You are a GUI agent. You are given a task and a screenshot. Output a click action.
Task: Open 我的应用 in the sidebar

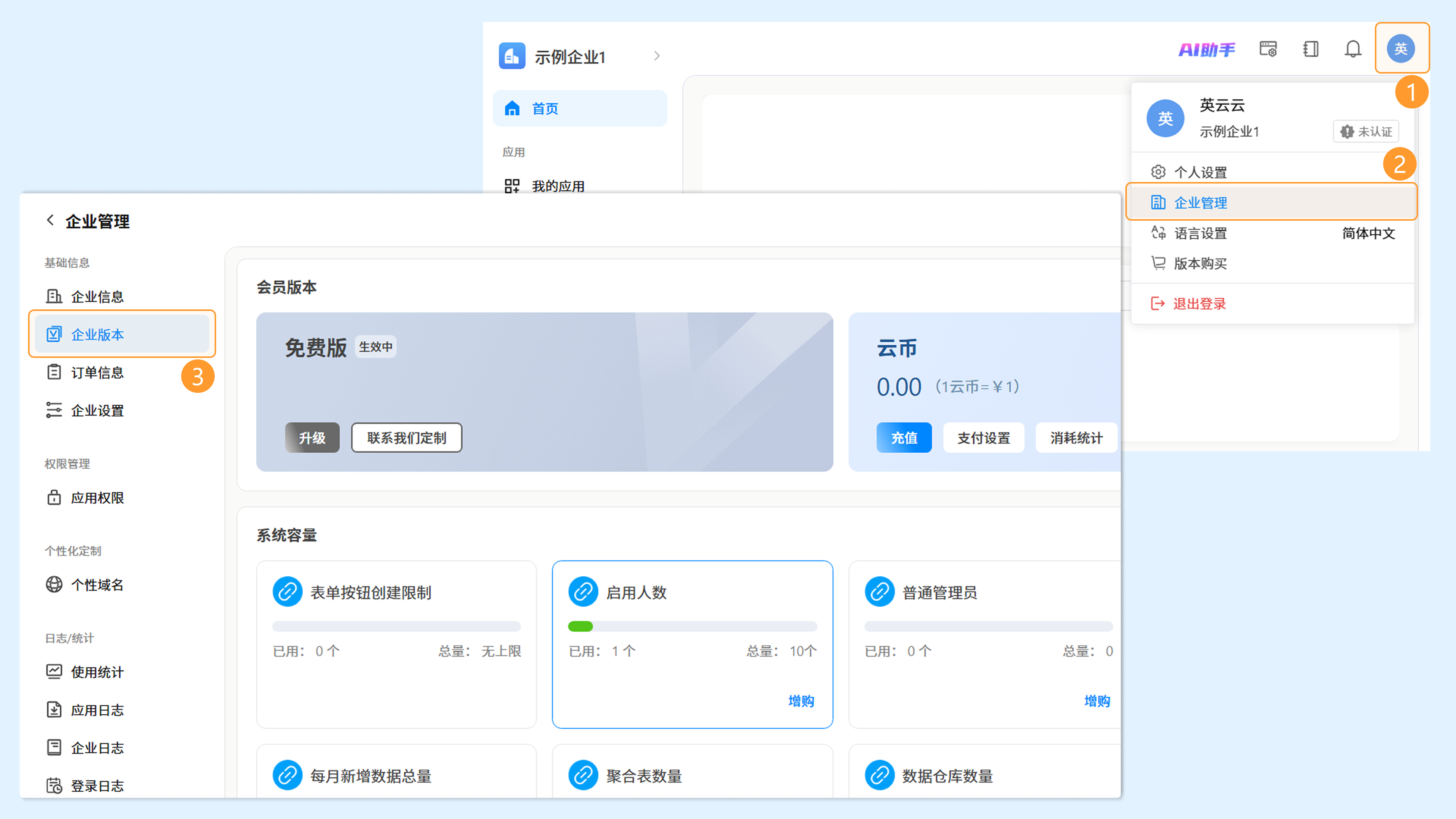click(558, 186)
